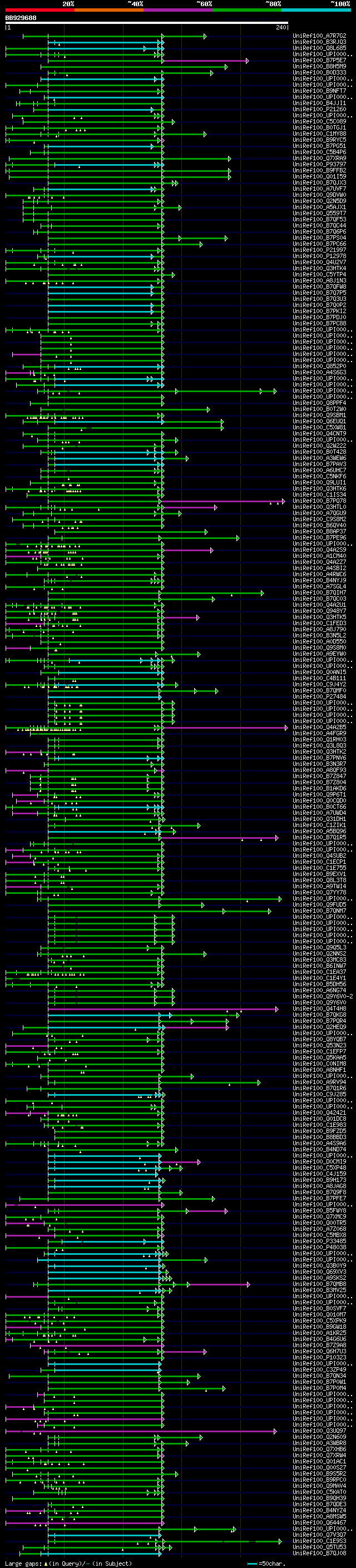Select the UniRef100_Q7XRA9 label
The image size is (356, 1568).
click(319, 159)
